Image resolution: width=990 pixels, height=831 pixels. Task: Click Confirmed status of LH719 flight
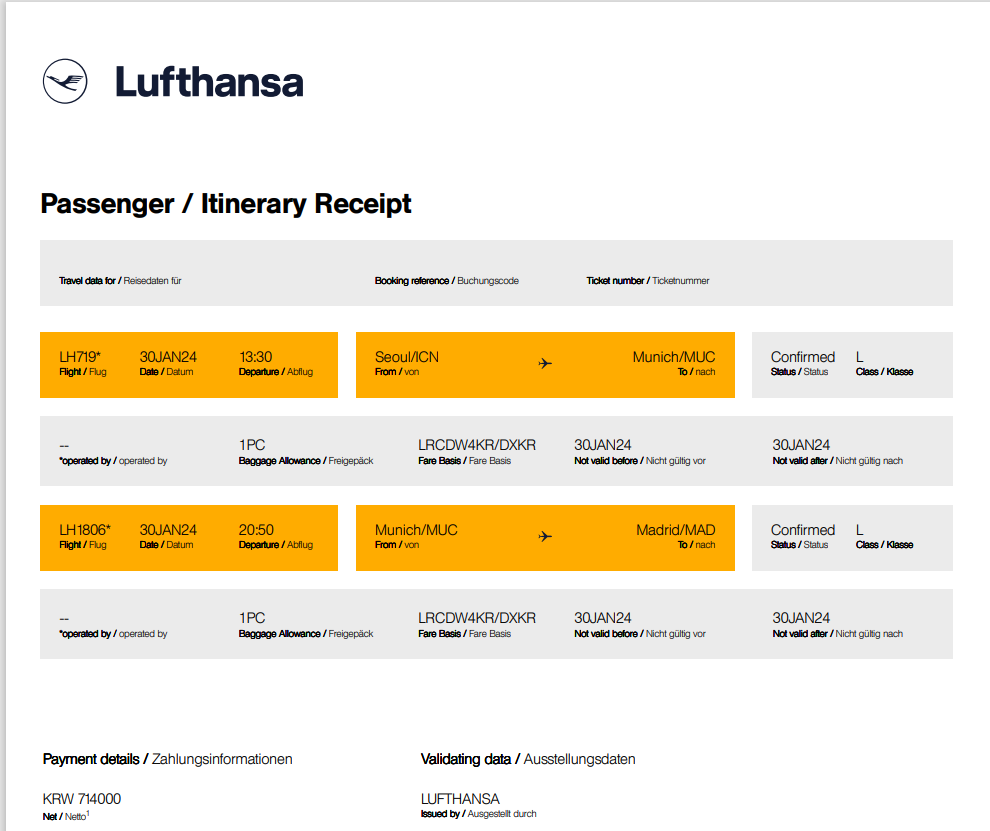point(802,357)
